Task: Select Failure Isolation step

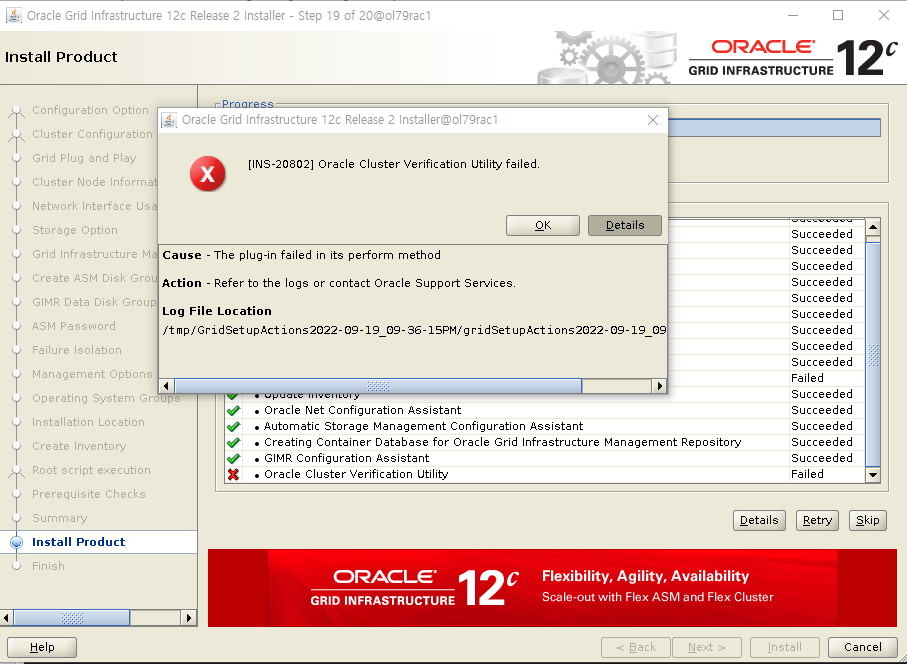Action: coord(76,350)
